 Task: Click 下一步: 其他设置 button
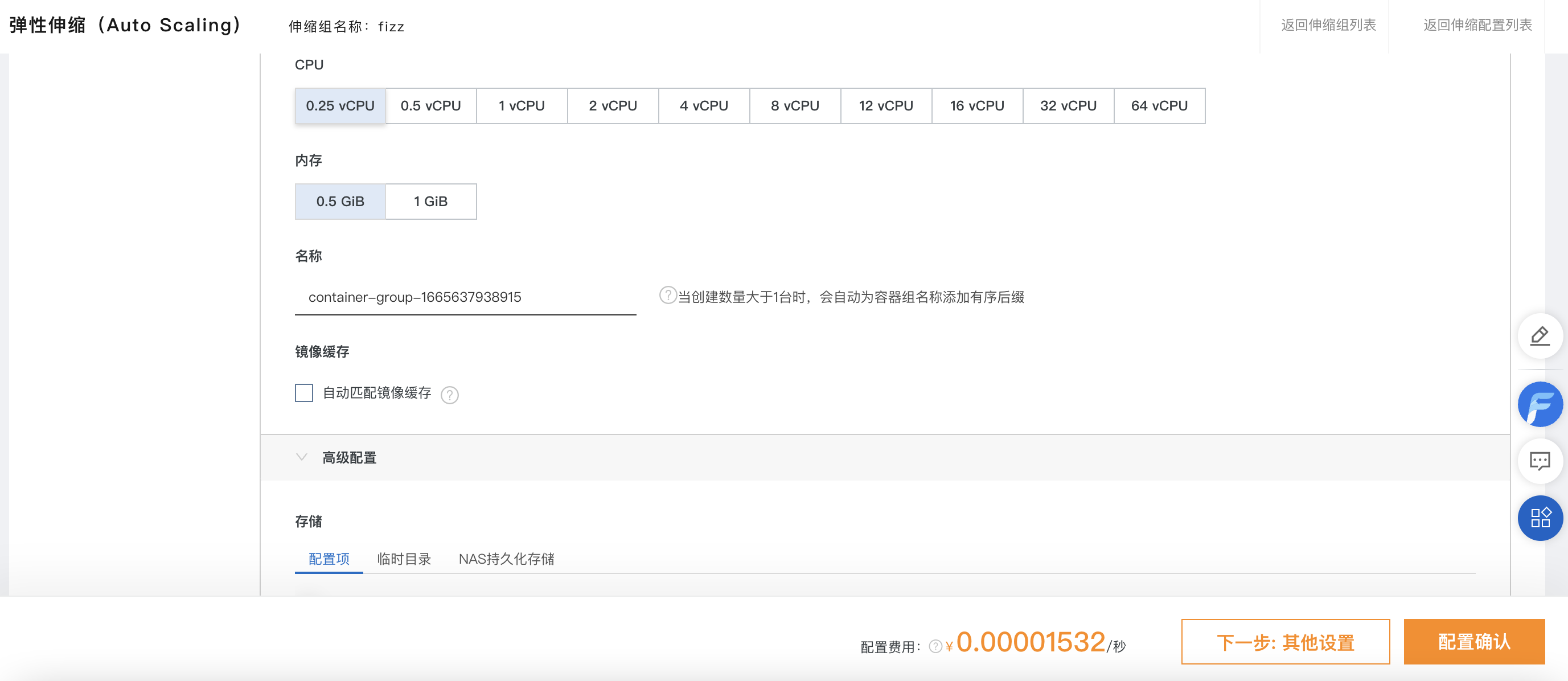(x=1286, y=642)
